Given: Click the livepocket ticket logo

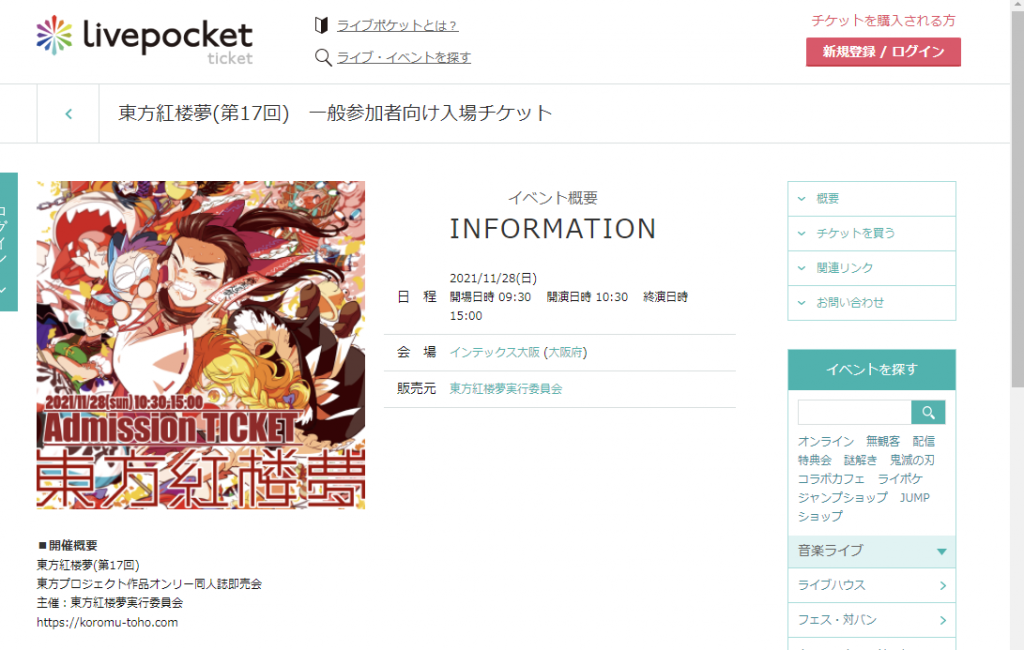Looking at the screenshot, I should point(144,41).
